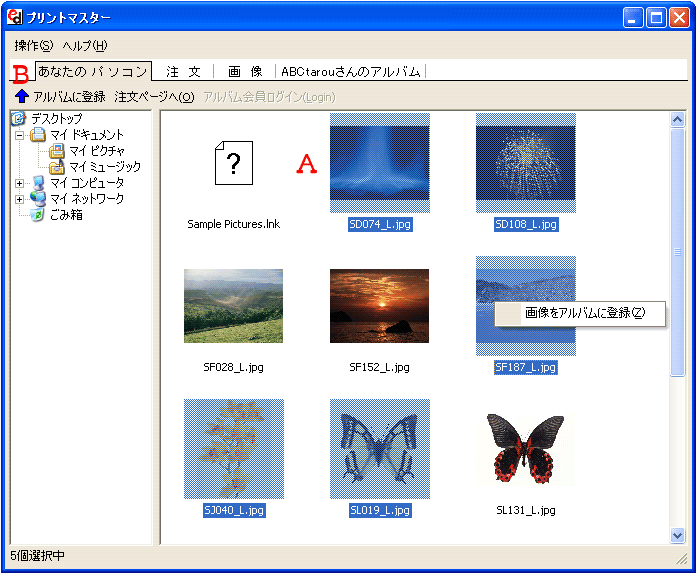Click the blue up-arrow album register icon

21,96
